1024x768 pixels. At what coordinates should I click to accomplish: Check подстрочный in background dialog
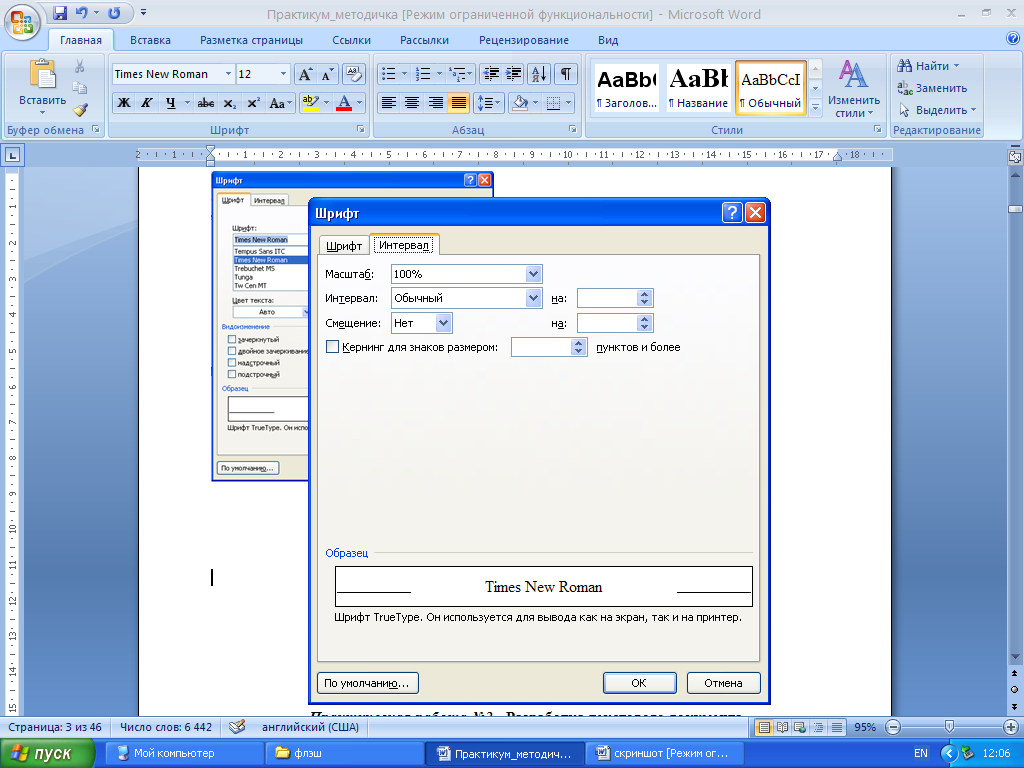point(231,374)
